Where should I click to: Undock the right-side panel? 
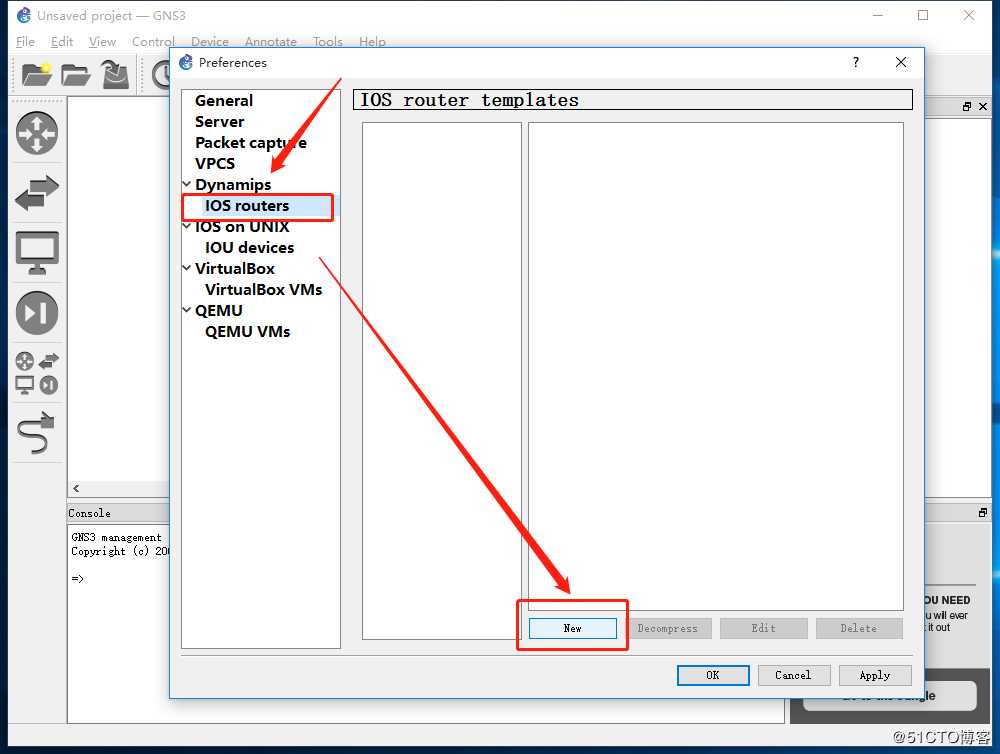(x=967, y=107)
